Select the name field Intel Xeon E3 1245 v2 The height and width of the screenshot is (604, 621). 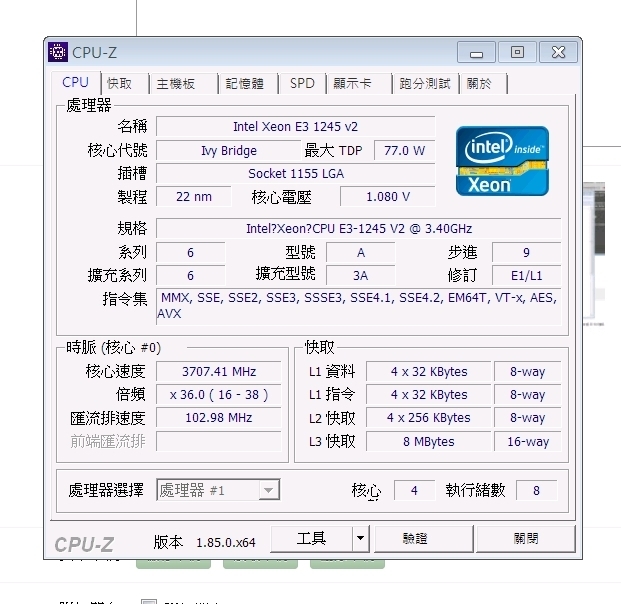(295, 127)
